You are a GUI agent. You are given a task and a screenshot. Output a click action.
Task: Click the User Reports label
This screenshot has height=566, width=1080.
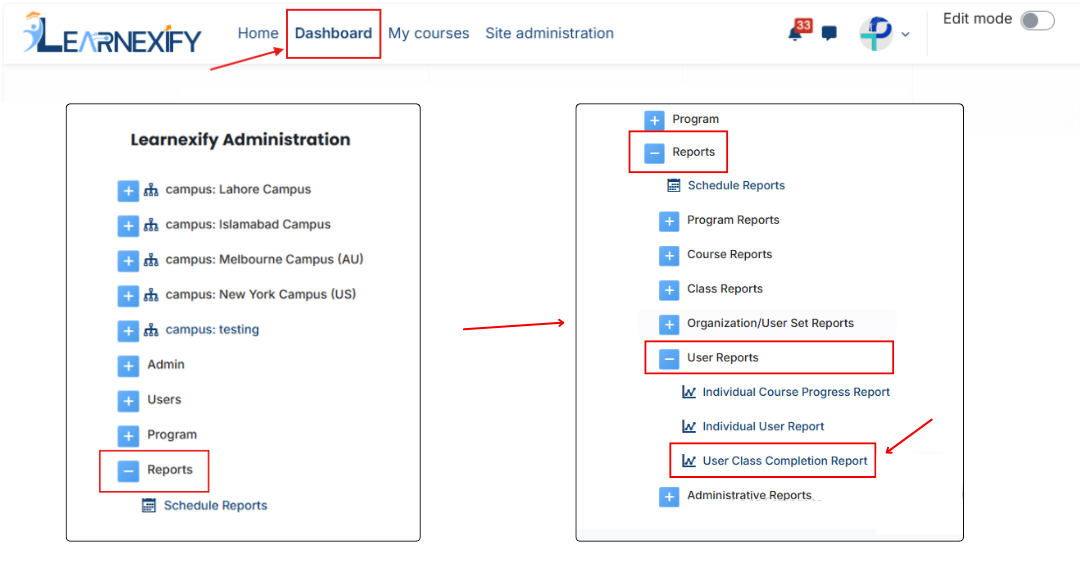point(723,357)
